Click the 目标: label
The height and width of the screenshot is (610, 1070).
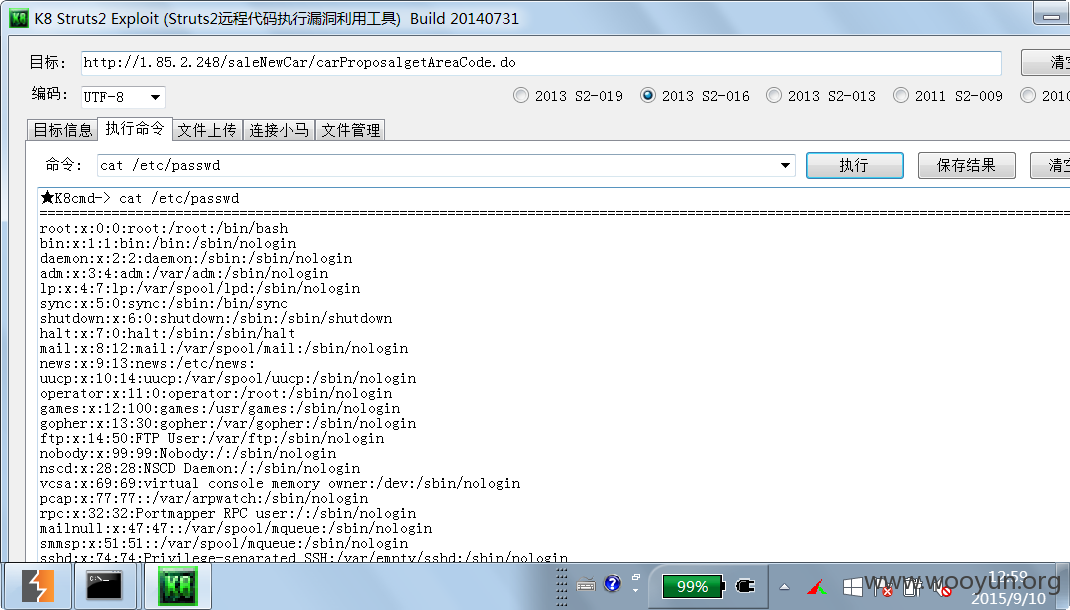[x=47, y=63]
